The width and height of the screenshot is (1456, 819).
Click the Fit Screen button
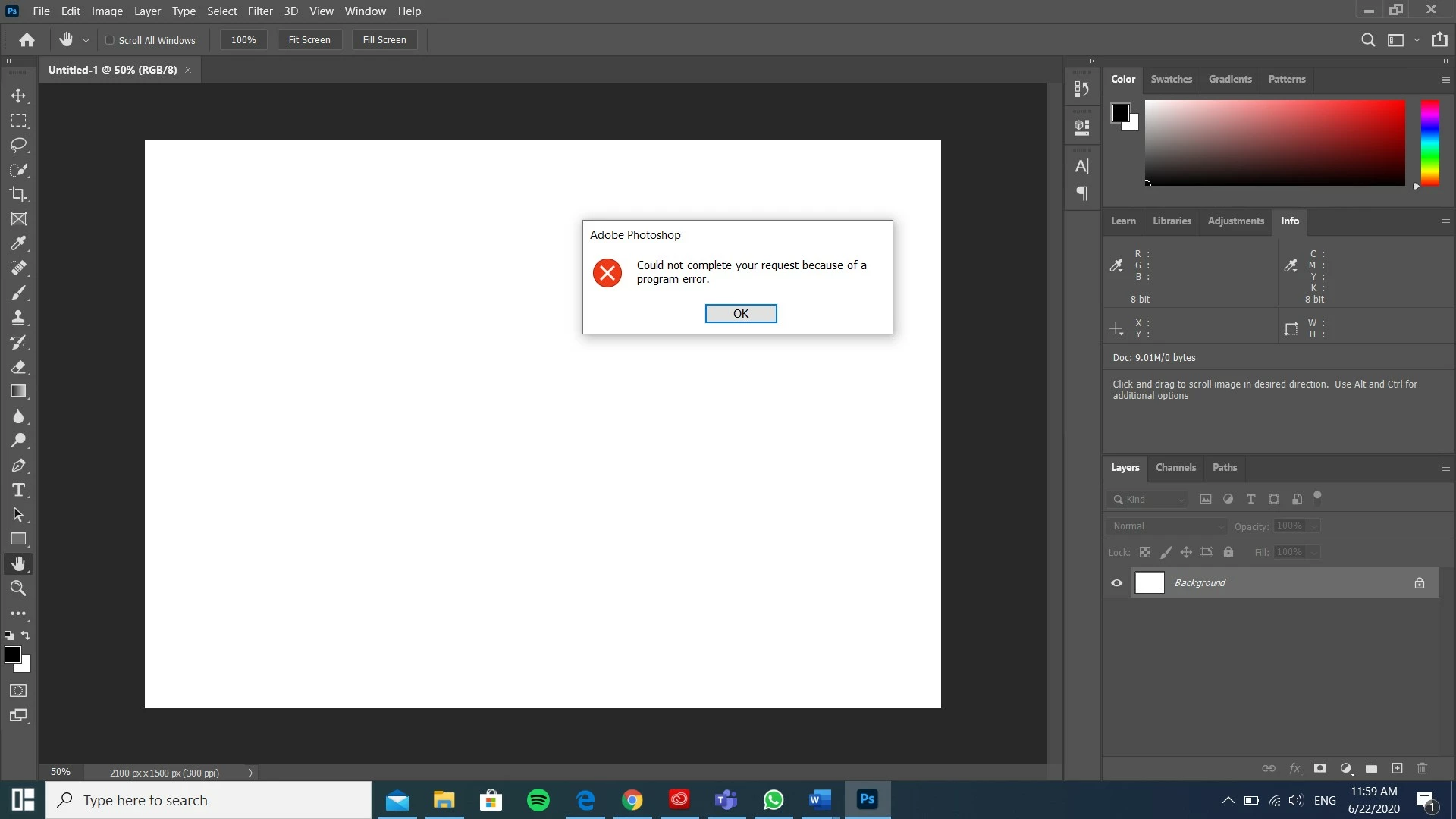[x=309, y=40]
